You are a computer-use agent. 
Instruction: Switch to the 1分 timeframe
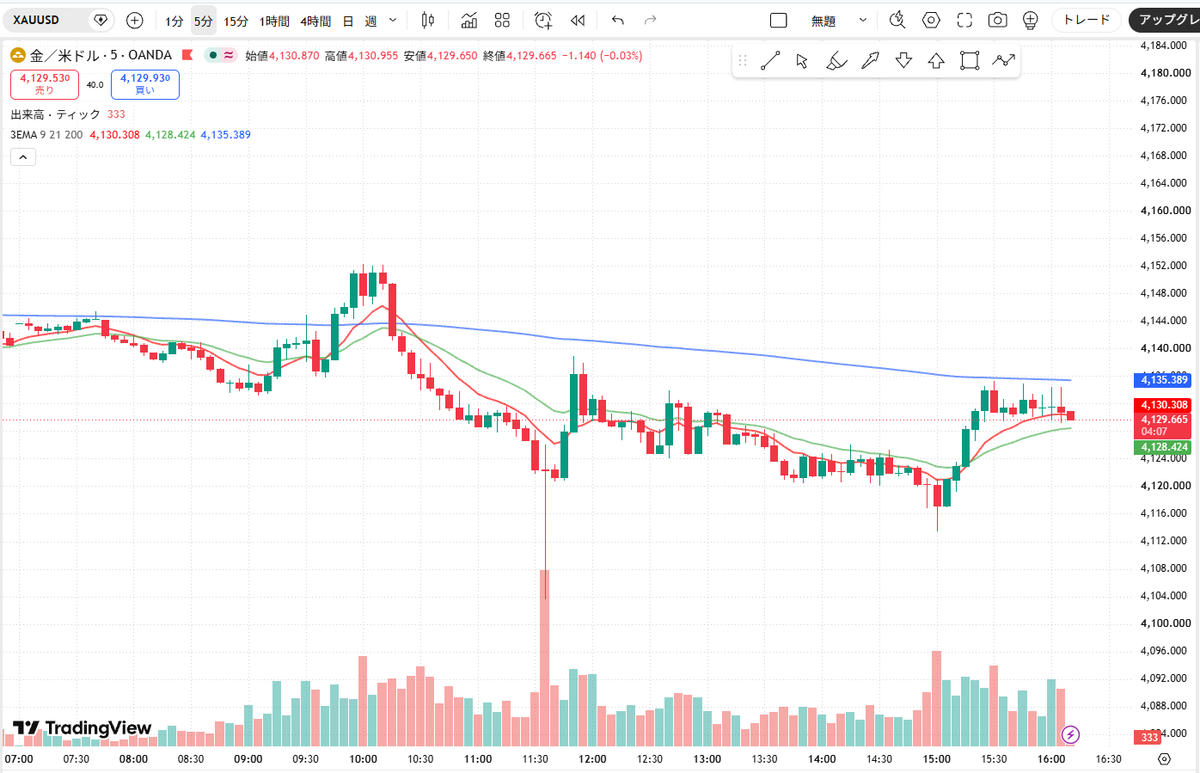click(x=174, y=20)
